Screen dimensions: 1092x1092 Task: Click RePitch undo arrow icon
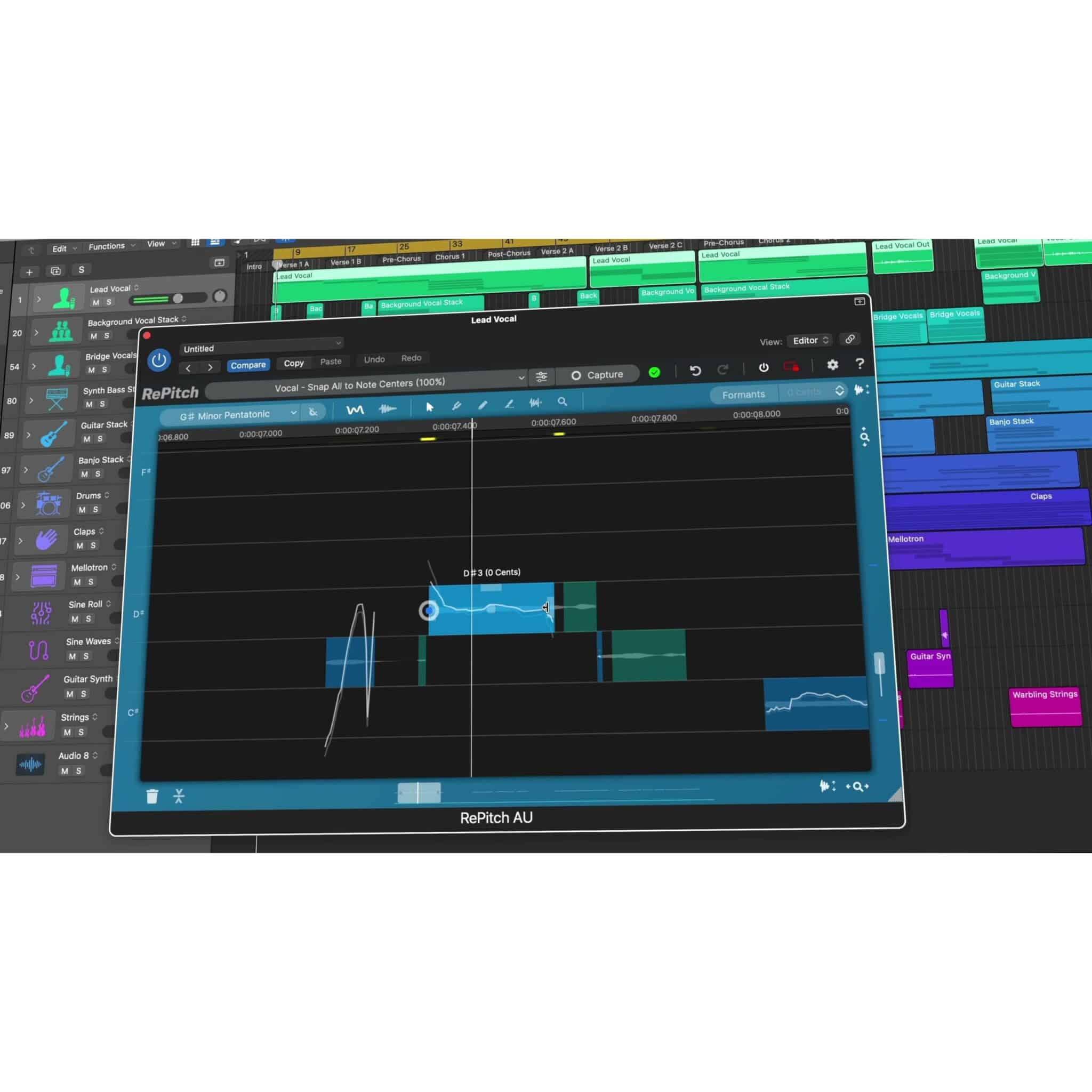click(695, 370)
